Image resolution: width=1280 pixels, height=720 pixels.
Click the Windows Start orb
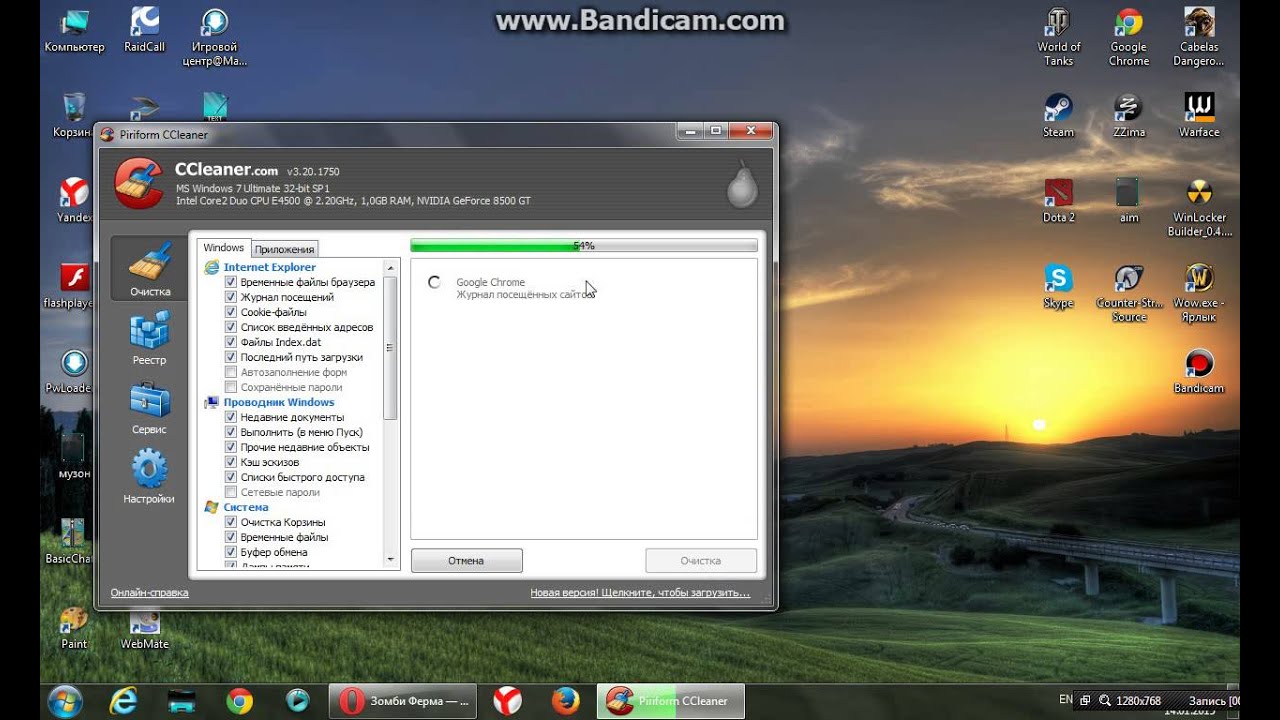pyautogui.click(x=65, y=701)
